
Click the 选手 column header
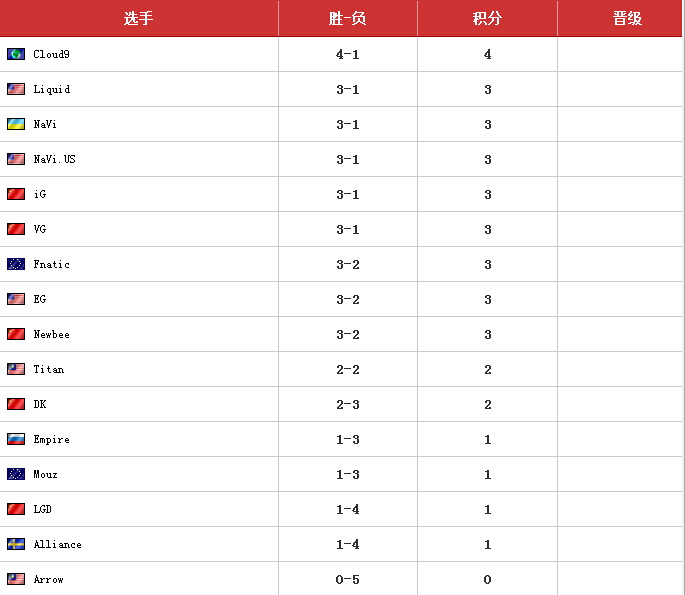[x=139, y=19]
